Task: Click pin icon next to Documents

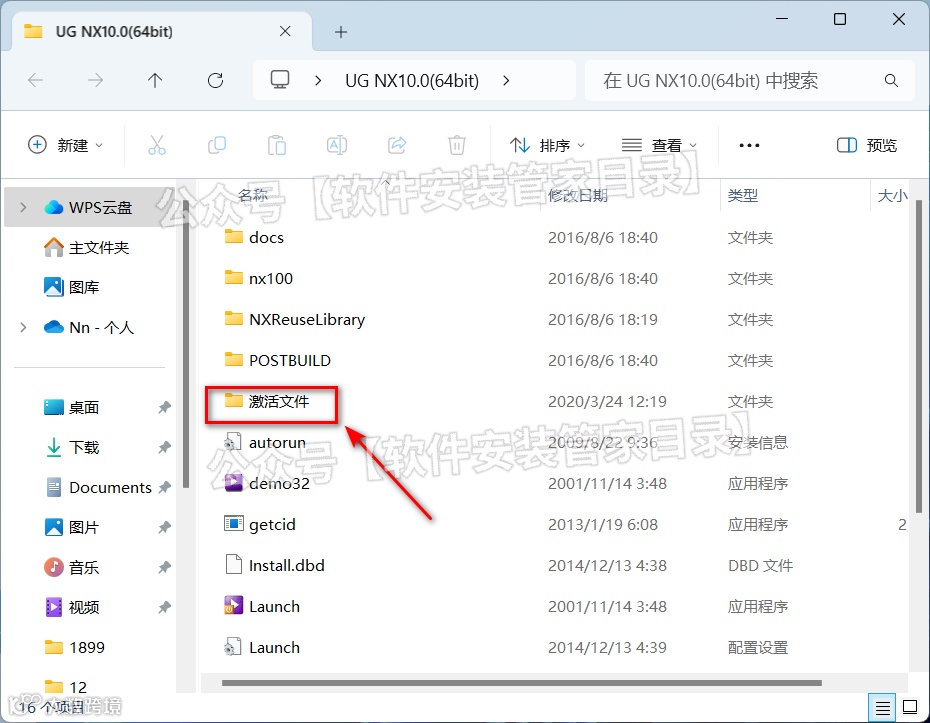Action: 164,488
